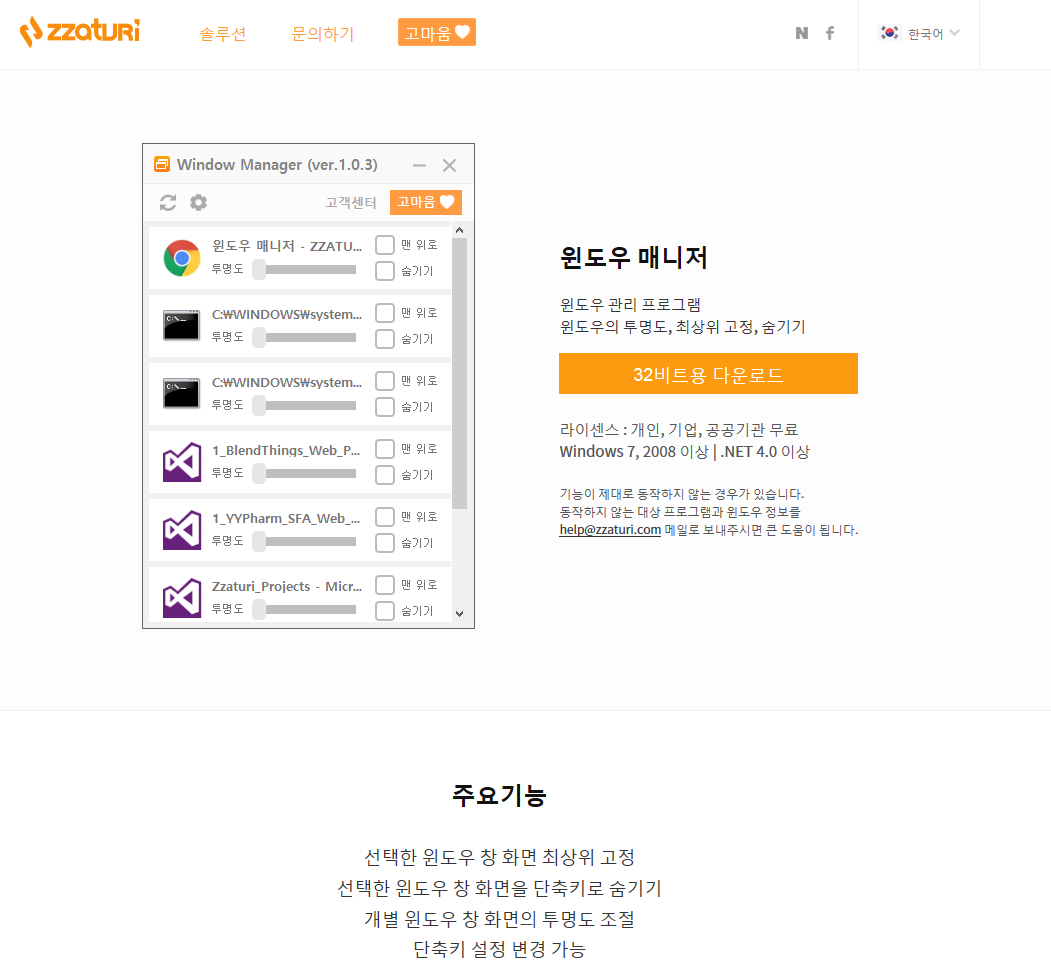Check 숨기기 for first C:\WINDOWS row
The image size is (1051, 973).
pyautogui.click(x=385, y=339)
